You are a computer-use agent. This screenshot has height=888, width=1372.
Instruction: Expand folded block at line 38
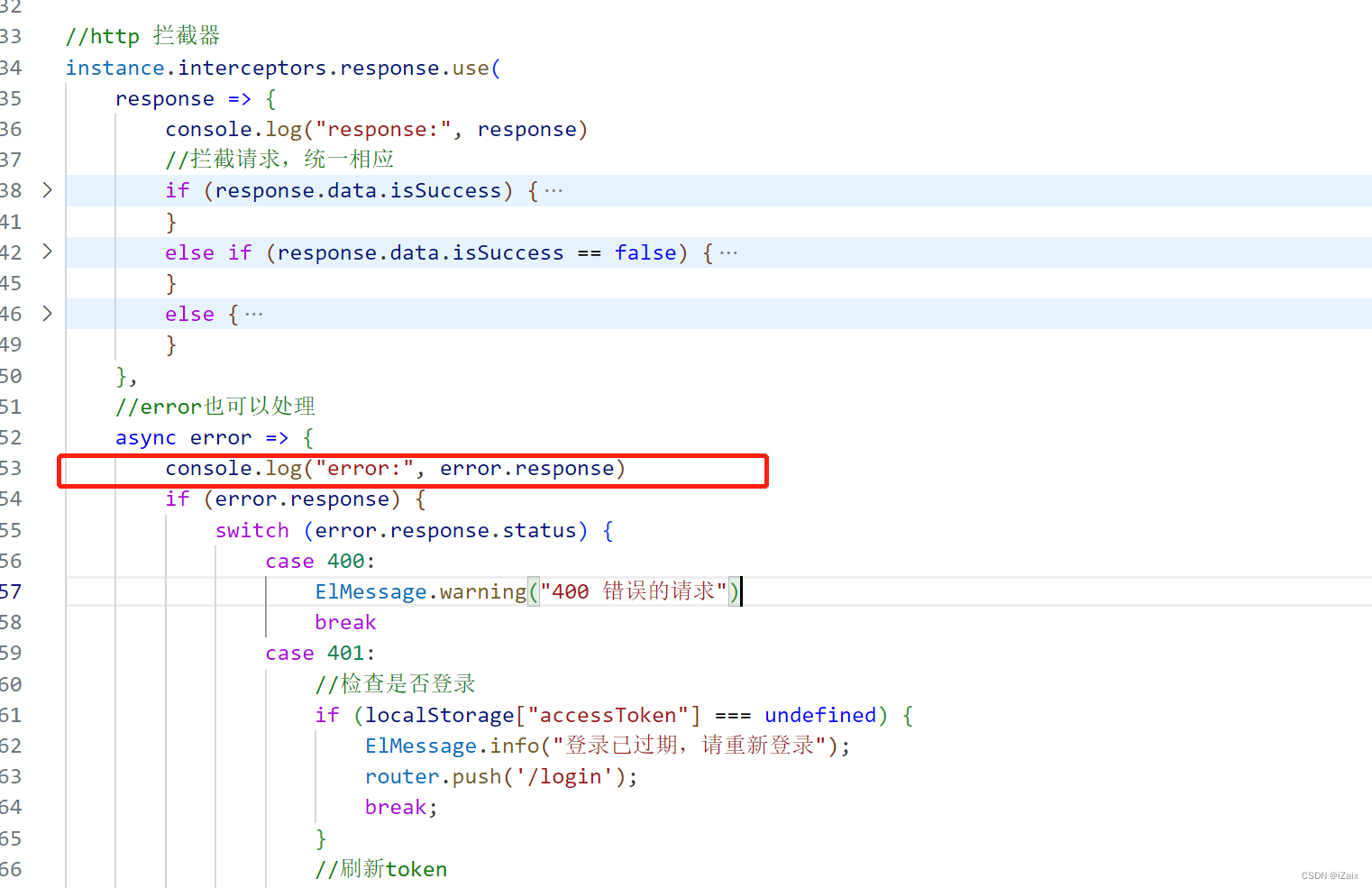48,190
